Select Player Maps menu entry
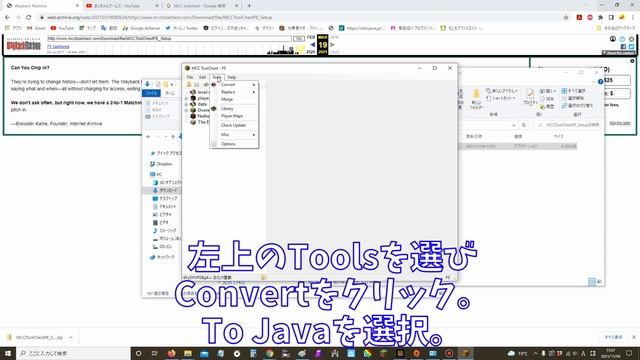This screenshot has height=360, width=640. pos(234,116)
